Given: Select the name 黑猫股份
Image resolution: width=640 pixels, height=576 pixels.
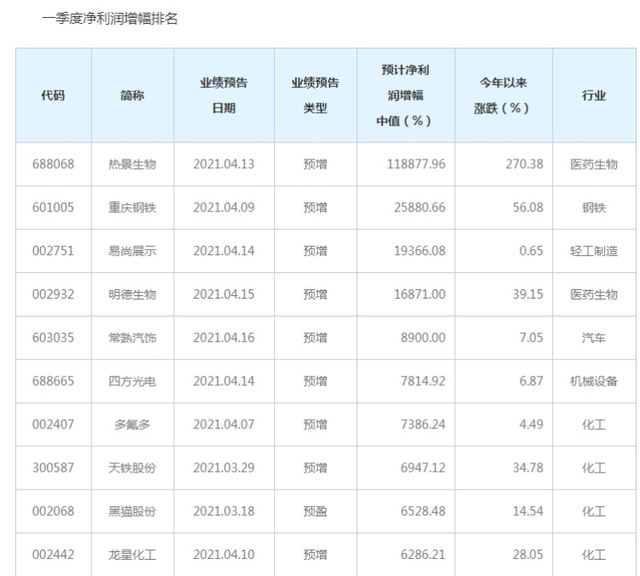Looking at the screenshot, I should pyautogui.click(x=132, y=511).
